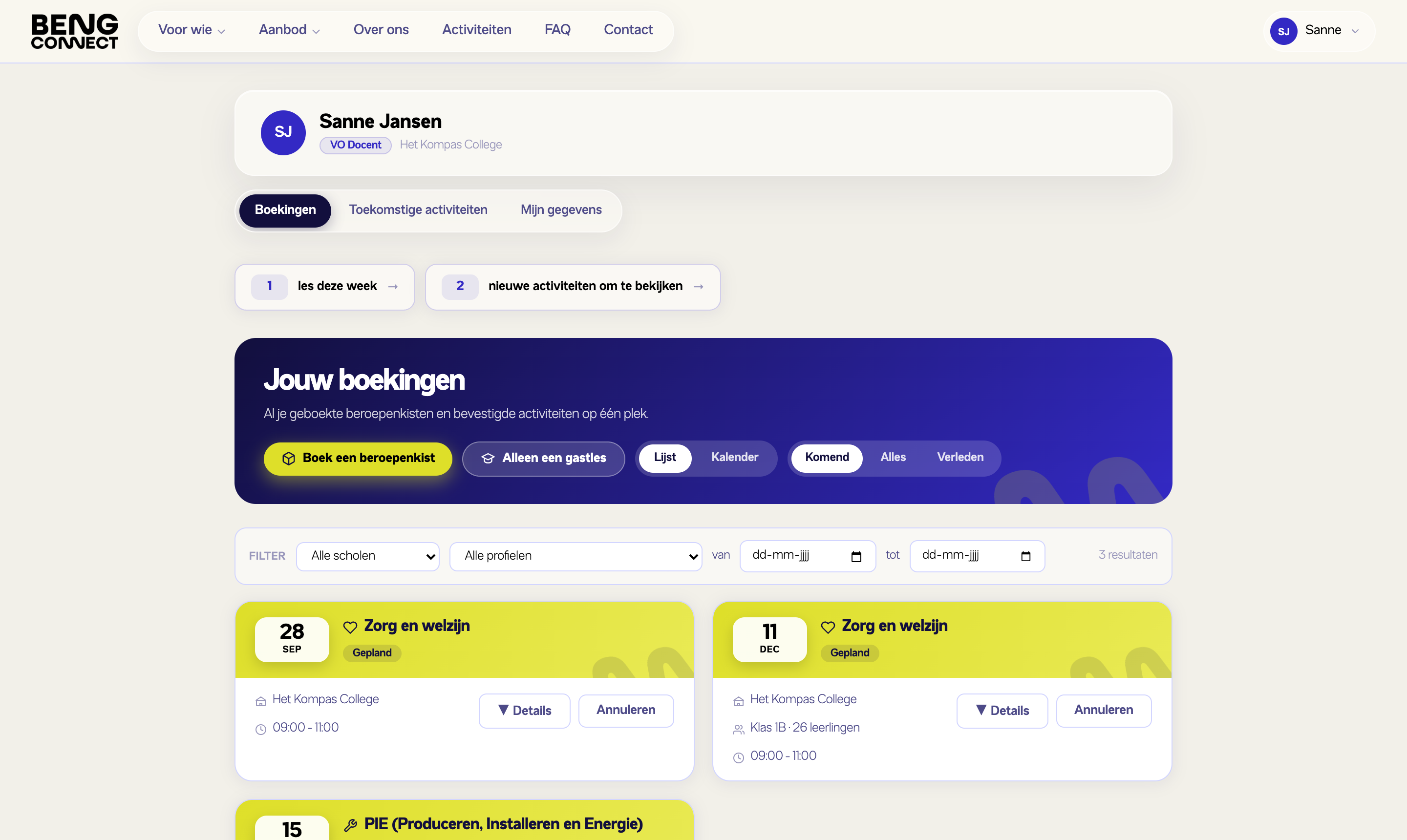This screenshot has width=1407, height=840.
Task: Click people icon beside Klas 1B
Action: [x=738, y=729]
